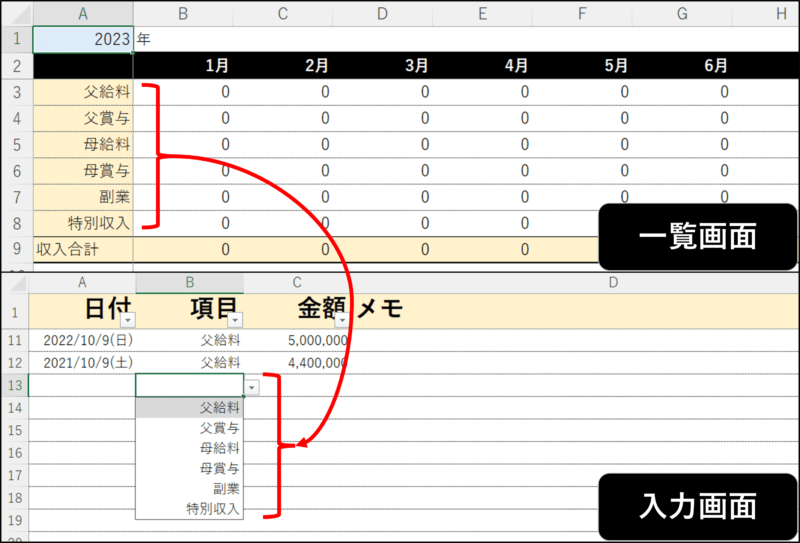Select the 1月 month header cell
The height and width of the screenshot is (543, 800).
click(183, 66)
